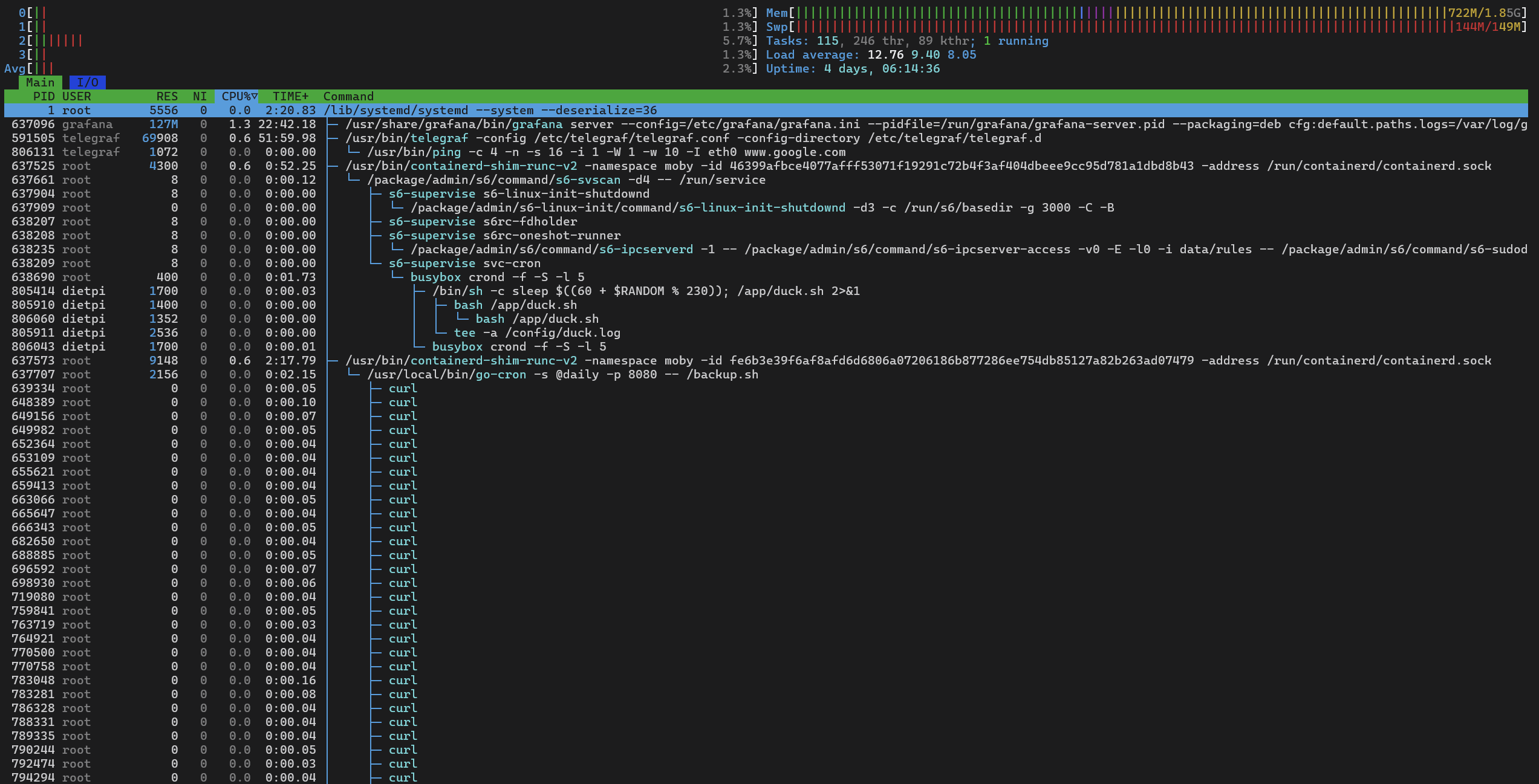The image size is (1539, 784).
Task: Switch to the Main tab
Action: (x=40, y=82)
